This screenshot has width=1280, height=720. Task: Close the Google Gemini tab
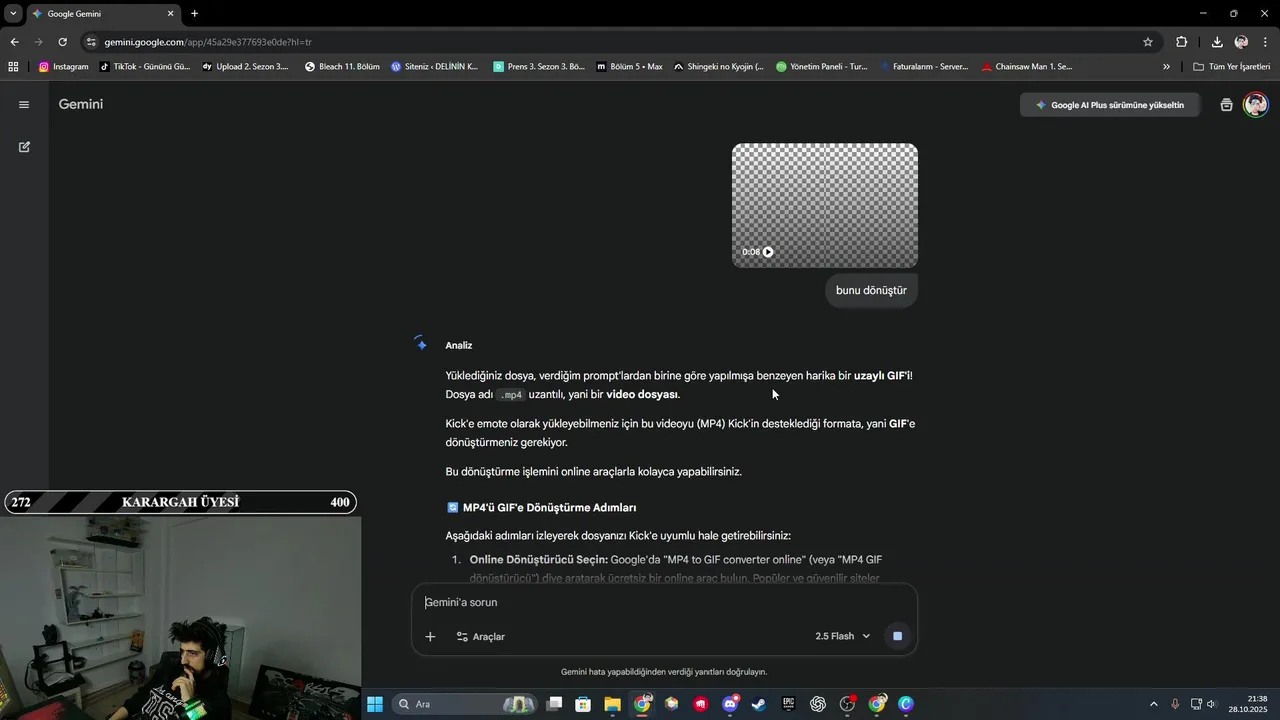(x=170, y=14)
